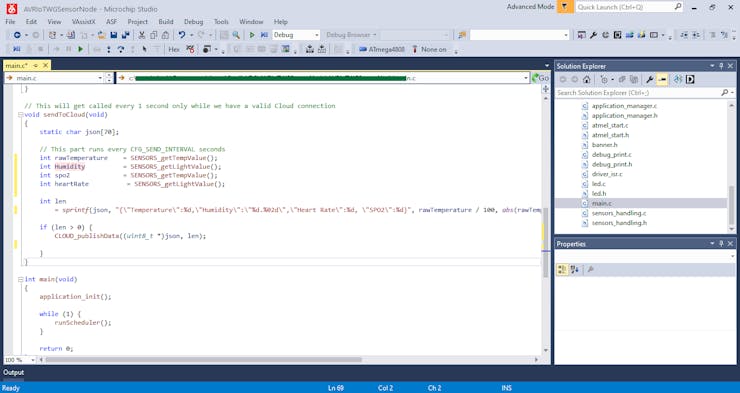Cut selection with the scissors icon
Viewport: 740px width, 393px height.
[142, 35]
